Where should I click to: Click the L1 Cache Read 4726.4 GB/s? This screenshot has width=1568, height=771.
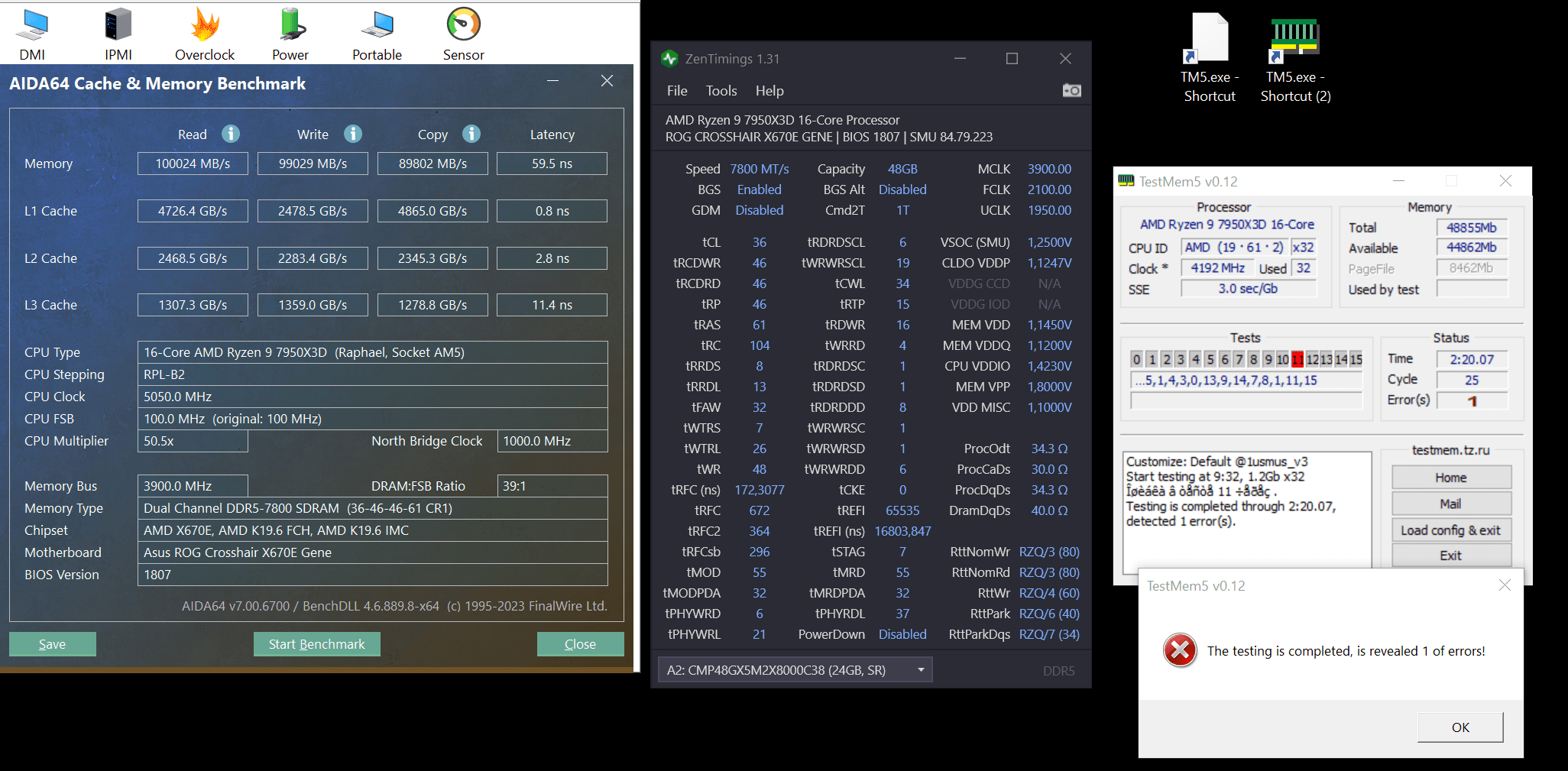click(x=193, y=211)
